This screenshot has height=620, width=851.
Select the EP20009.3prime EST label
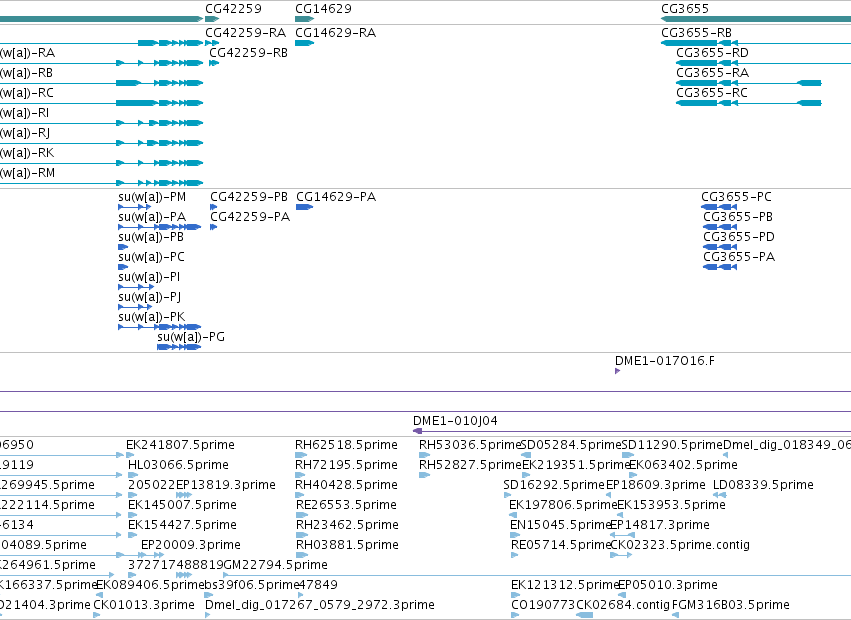(191, 545)
